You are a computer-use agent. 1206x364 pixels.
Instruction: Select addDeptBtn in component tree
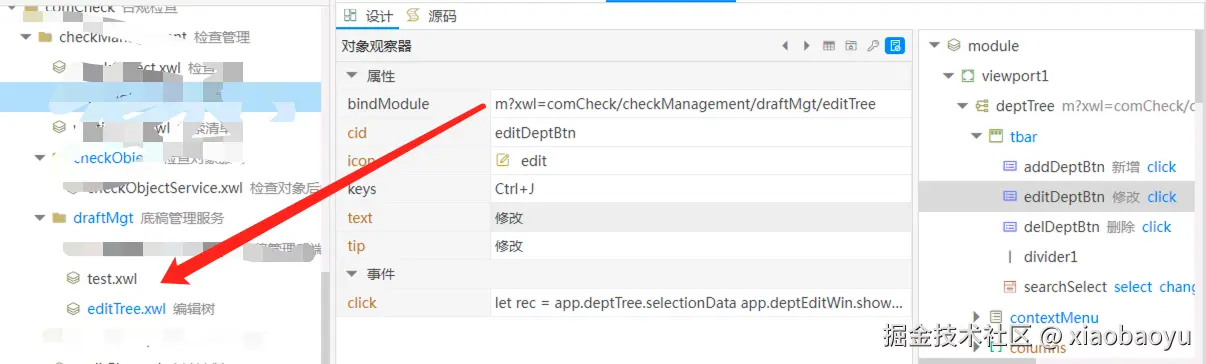point(1064,166)
